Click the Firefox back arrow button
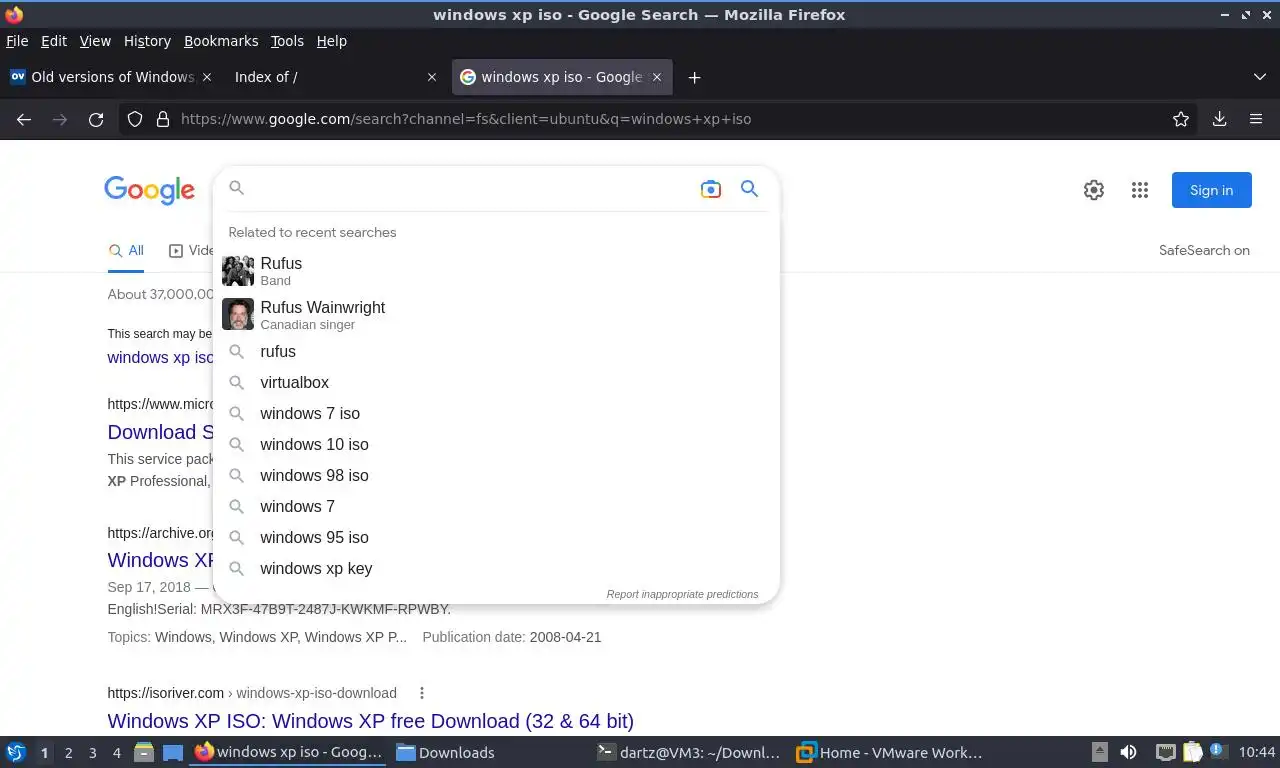Viewport: 1280px width, 768px height. click(24, 119)
